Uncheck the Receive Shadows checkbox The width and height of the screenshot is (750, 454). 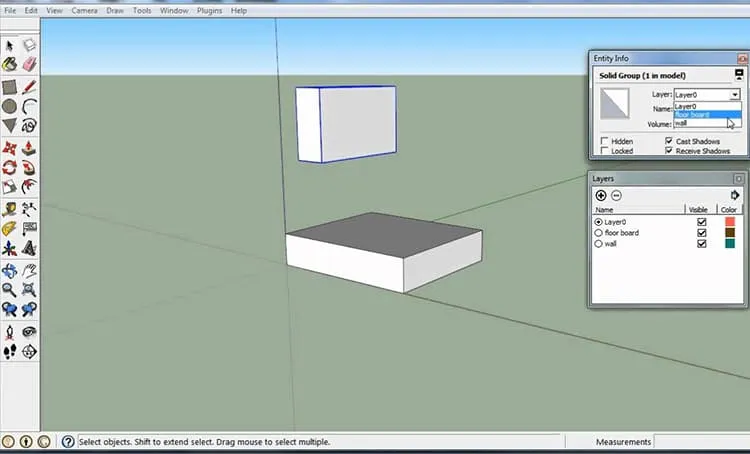[669, 150]
